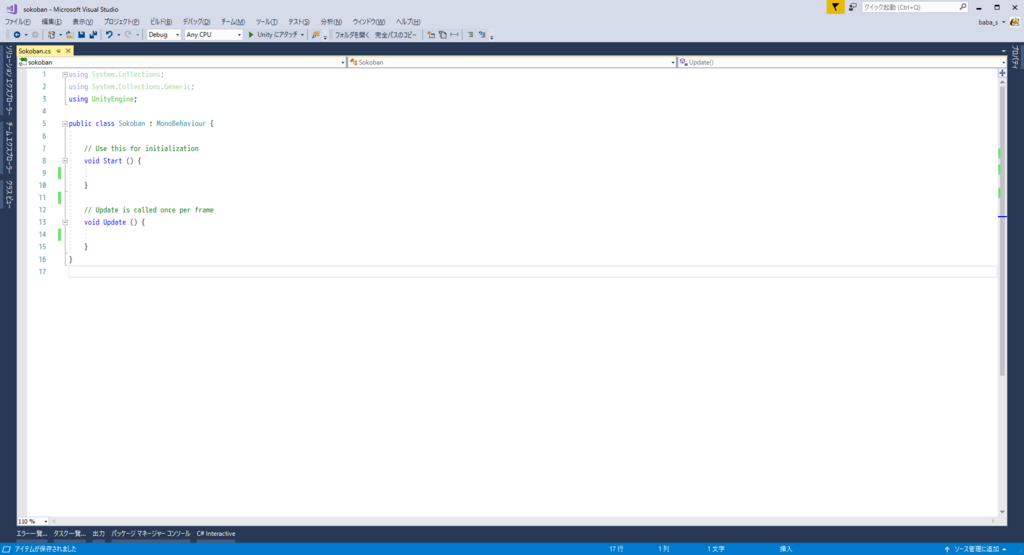Click the 完全パスのコピー button
The width and height of the screenshot is (1024, 555).
[395, 35]
